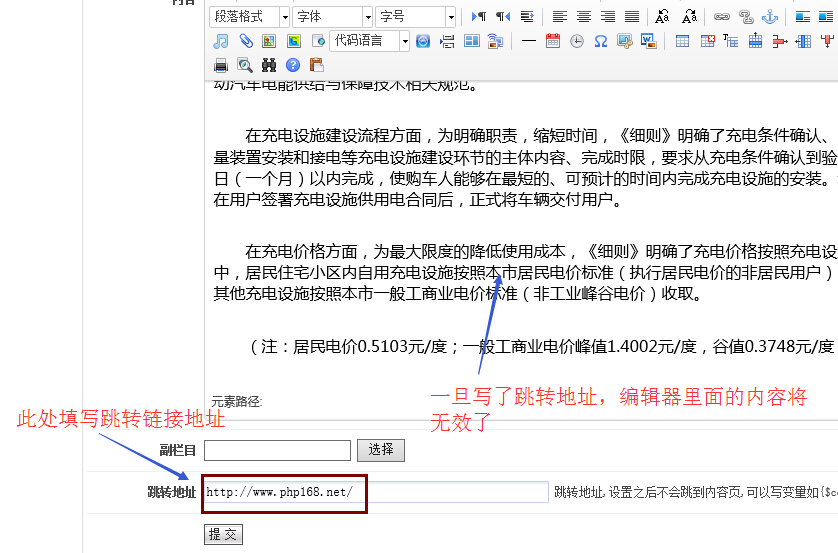The width and height of the screenshot is (838, 553).
Task: Click the paperclip attachment icon
Action: [245, 41]
